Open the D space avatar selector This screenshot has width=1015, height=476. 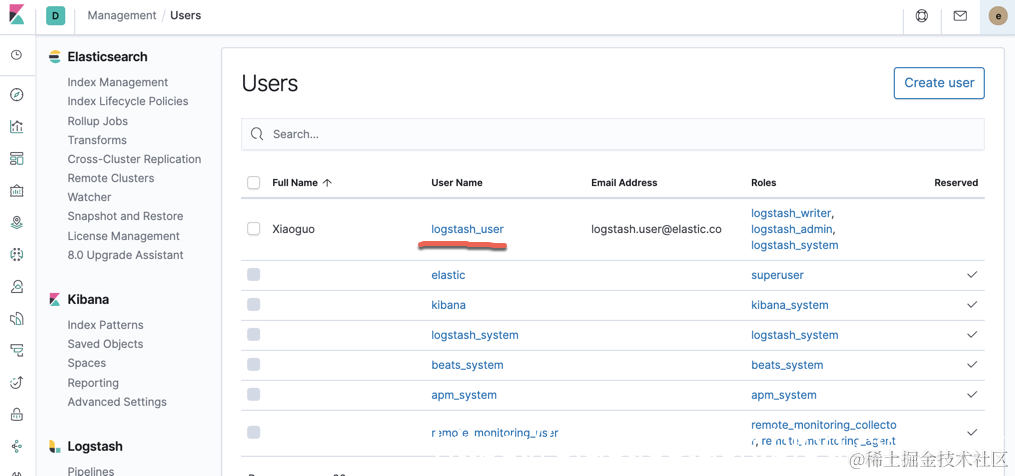pos(55,16)
